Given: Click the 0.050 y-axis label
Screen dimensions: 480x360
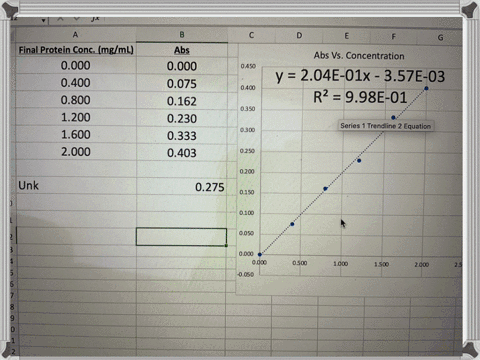Looking at the screenshot, I should click(246, 233).
